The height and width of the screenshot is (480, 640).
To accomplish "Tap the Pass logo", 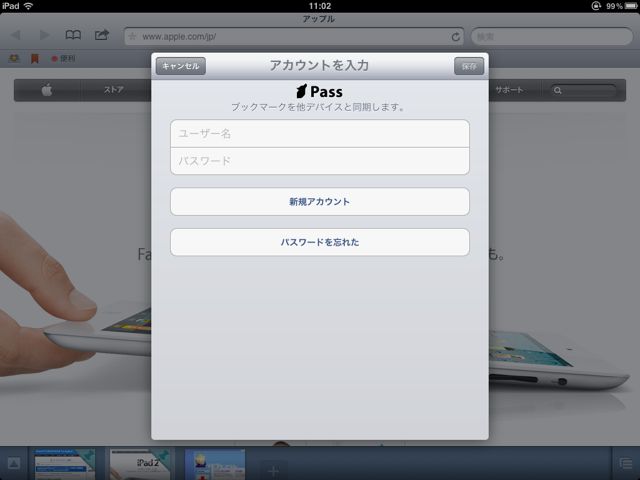I will click(x=320, y=91).
